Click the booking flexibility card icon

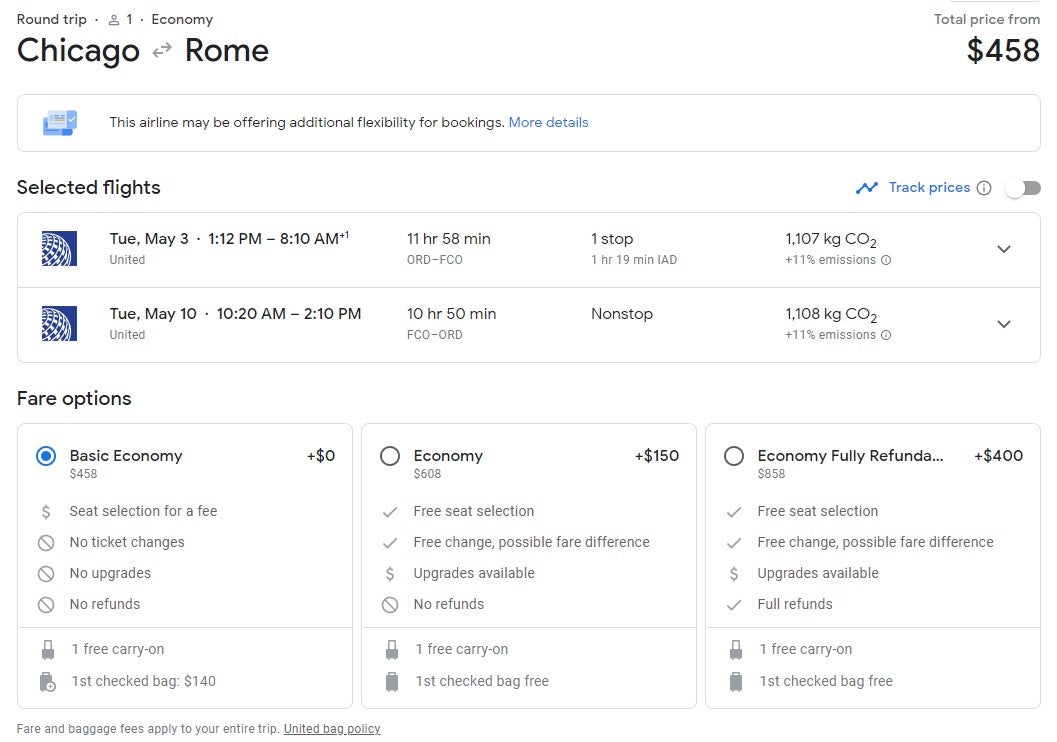[x=61, y=122]
